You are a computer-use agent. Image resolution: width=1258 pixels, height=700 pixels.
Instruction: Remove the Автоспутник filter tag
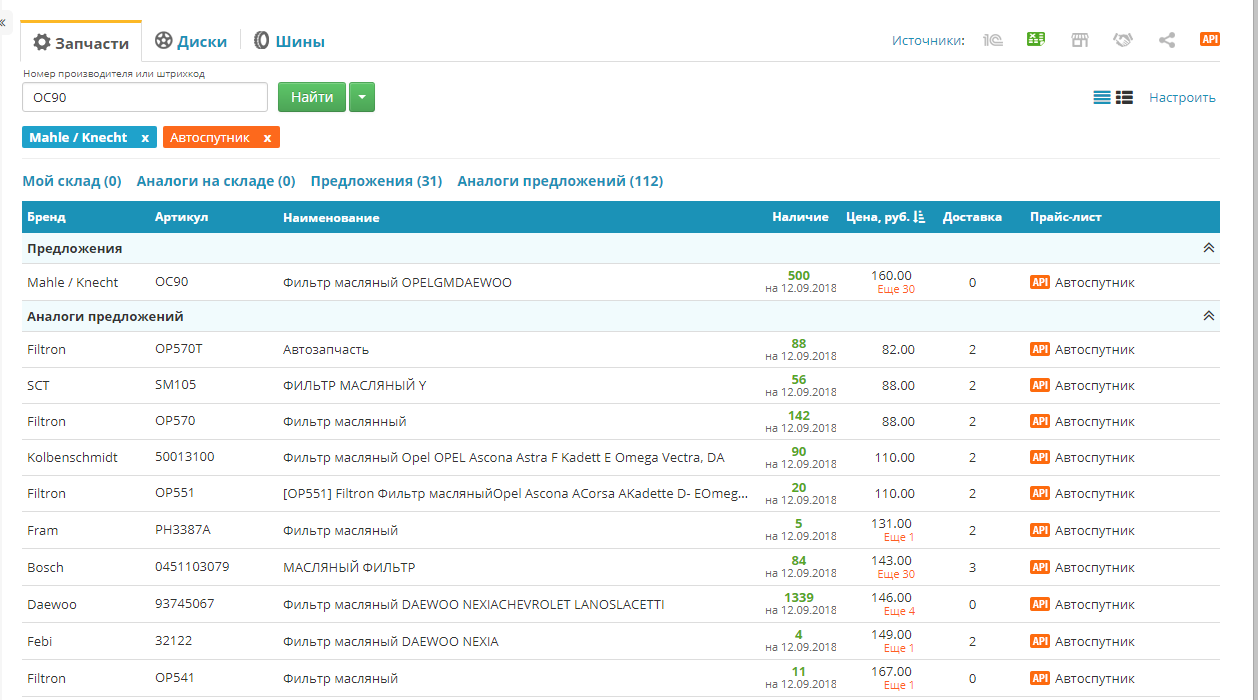click(x=267, y=138)
